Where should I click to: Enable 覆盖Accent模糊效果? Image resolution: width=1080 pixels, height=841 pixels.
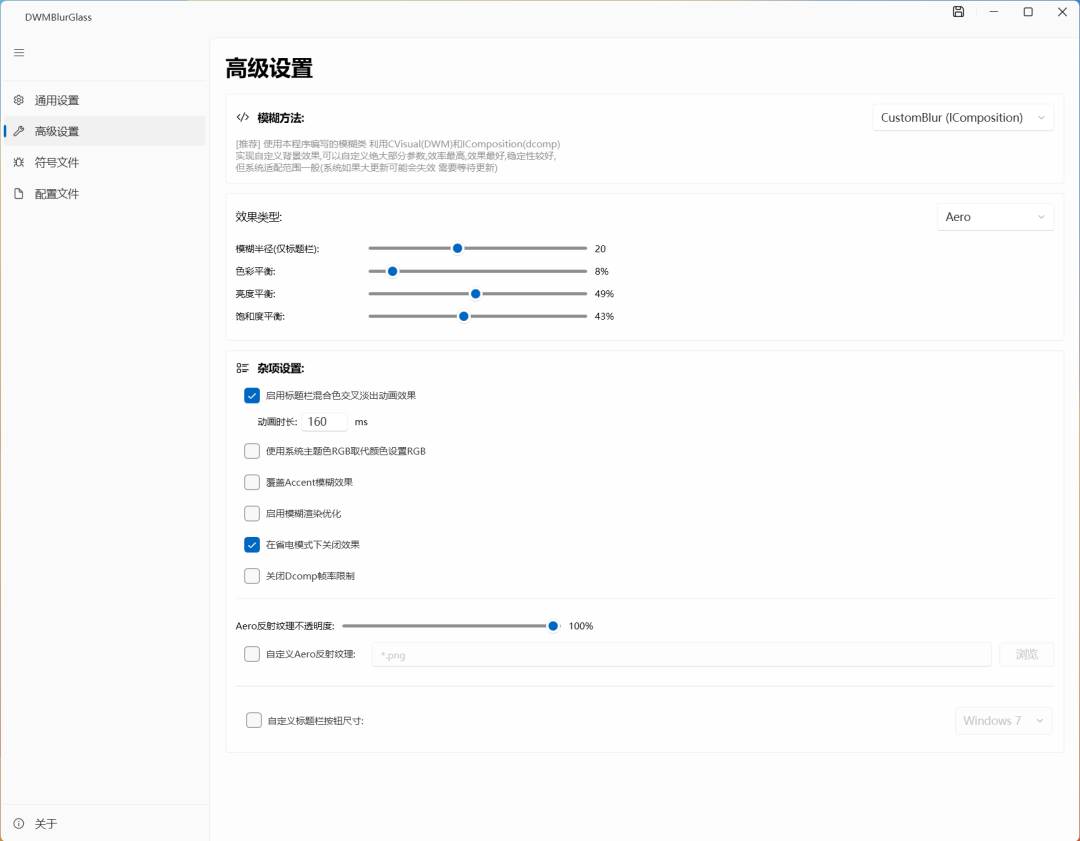coord(252,482)
